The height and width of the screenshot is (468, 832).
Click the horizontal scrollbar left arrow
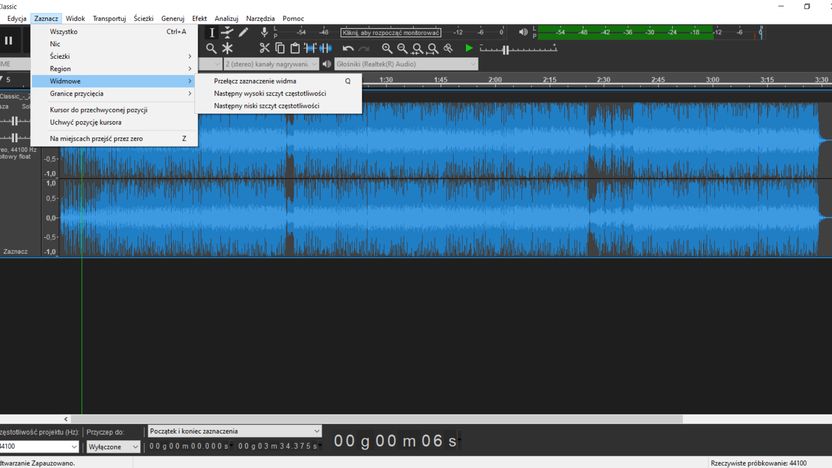click(66, 419)
